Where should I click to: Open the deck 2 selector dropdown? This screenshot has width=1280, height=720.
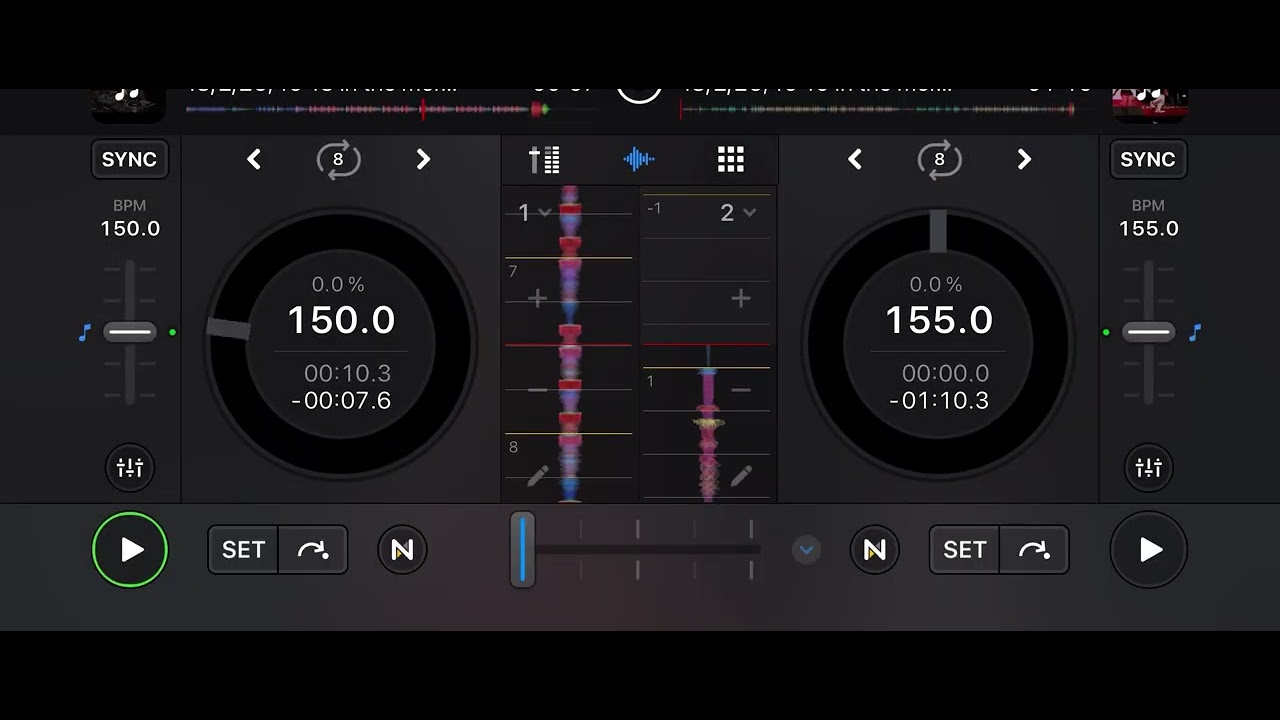(738, 212)
